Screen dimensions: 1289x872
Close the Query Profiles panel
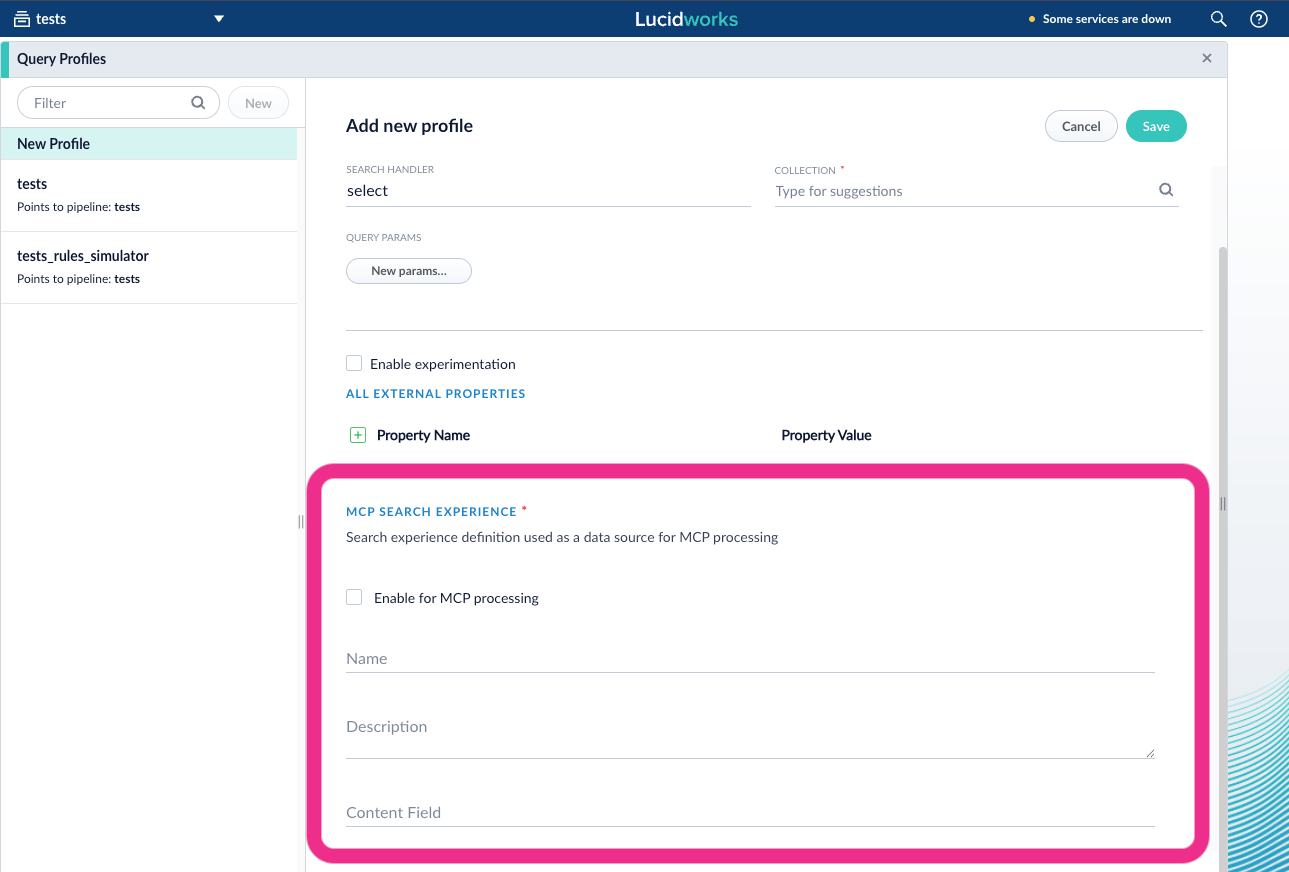[x=1207, y=58]
